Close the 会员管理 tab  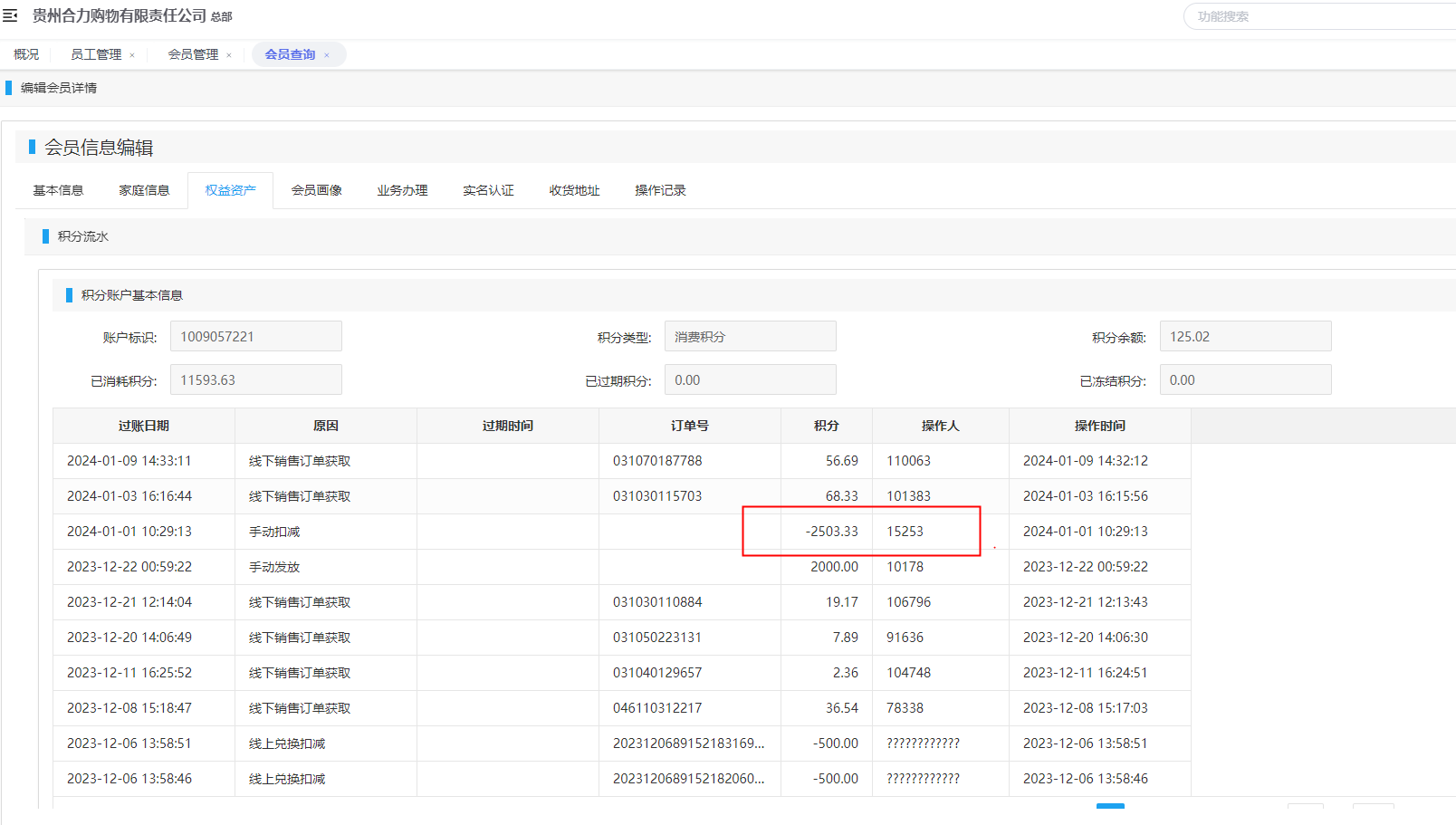click(x=229, y=55)
